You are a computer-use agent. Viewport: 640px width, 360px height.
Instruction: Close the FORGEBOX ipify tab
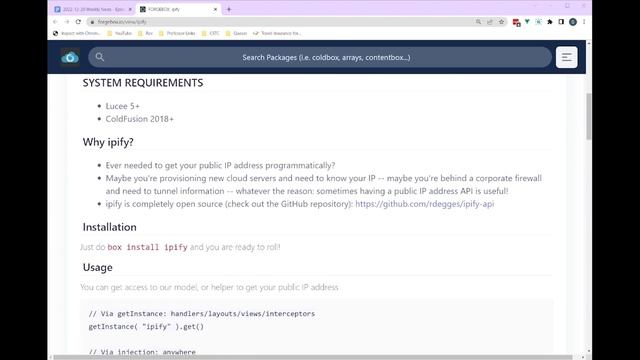coord(216,9)
